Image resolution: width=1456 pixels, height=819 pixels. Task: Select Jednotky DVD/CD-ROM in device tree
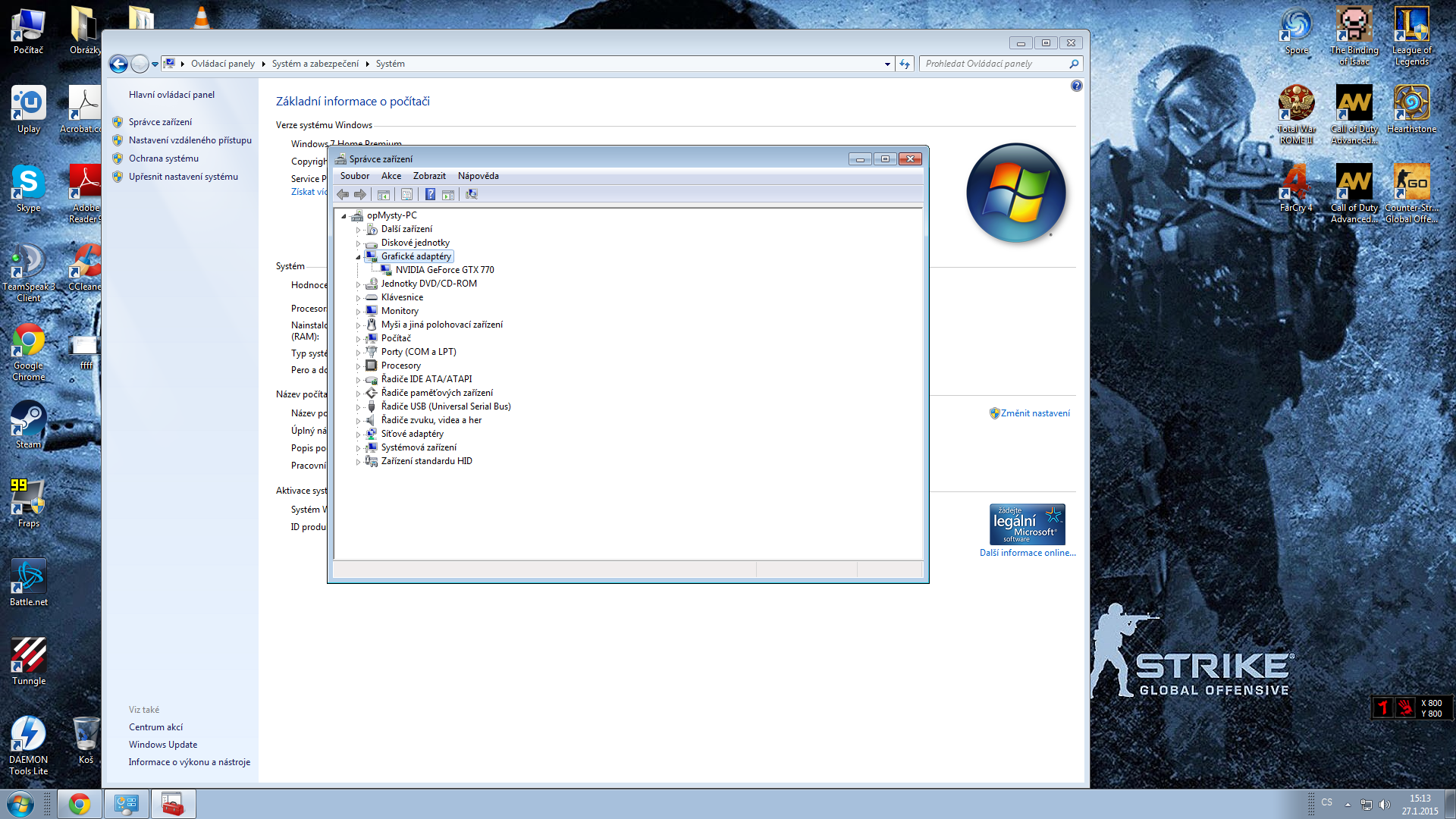tap(429, 284)
